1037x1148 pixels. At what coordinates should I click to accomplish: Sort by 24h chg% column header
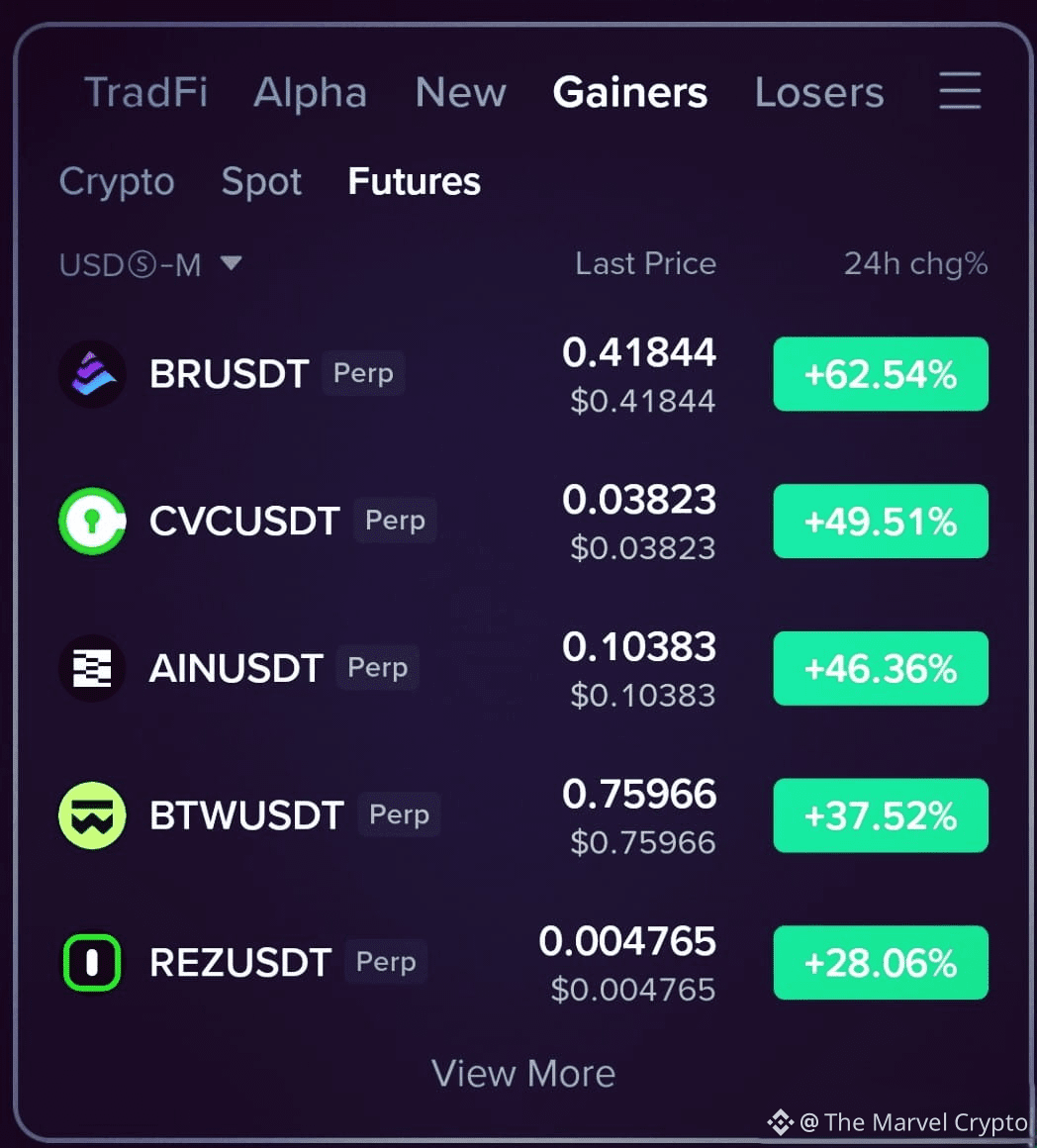(x=915, y=264)
